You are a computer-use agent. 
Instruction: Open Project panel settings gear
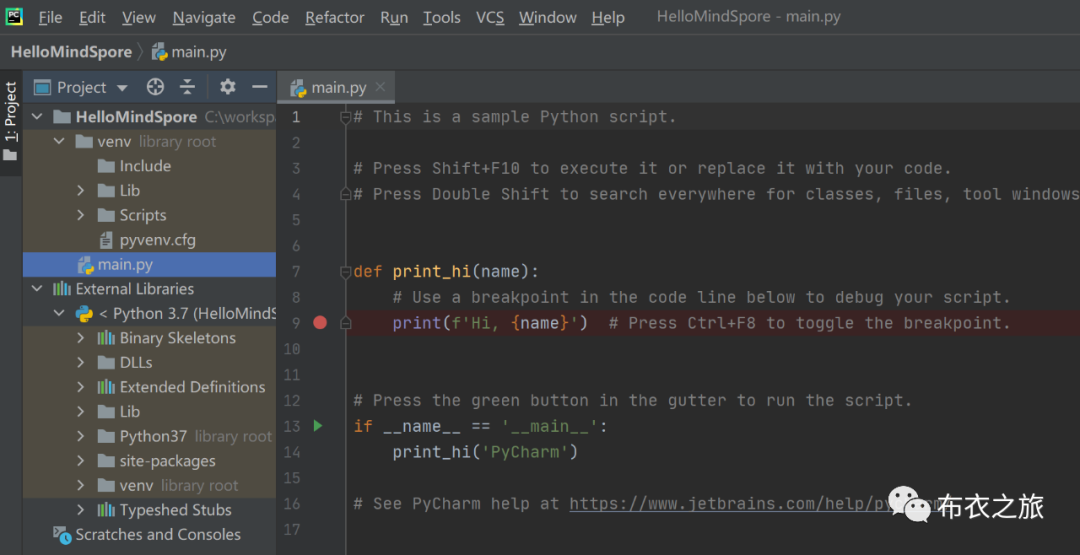[228, 87]
